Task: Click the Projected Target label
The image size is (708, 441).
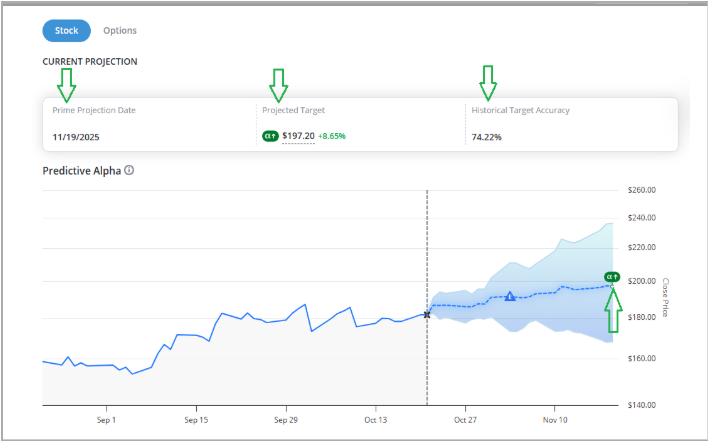Action: click(x=293, y=110)
